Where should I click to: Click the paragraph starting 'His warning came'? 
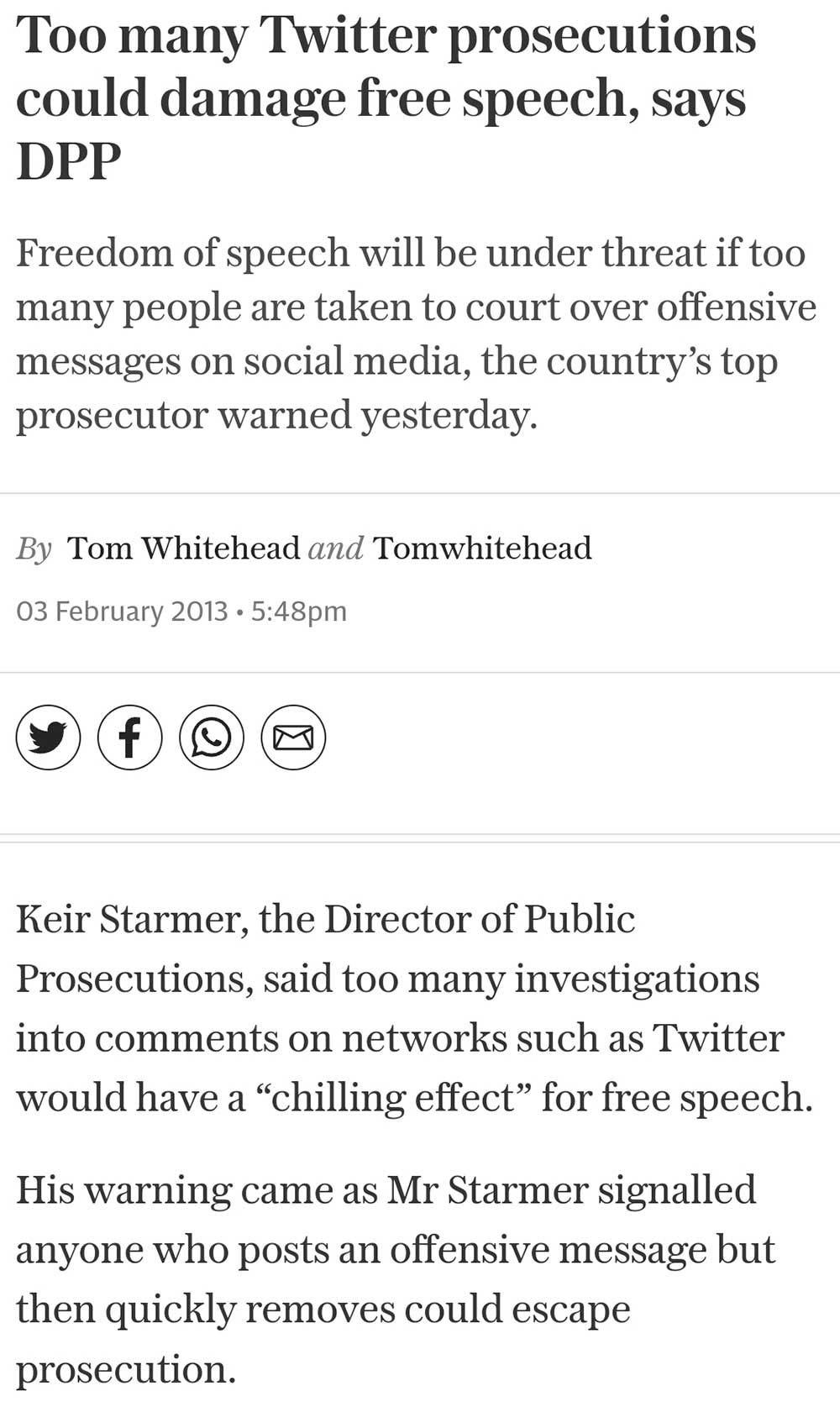pyautogui.click(x=395, y=1278)
